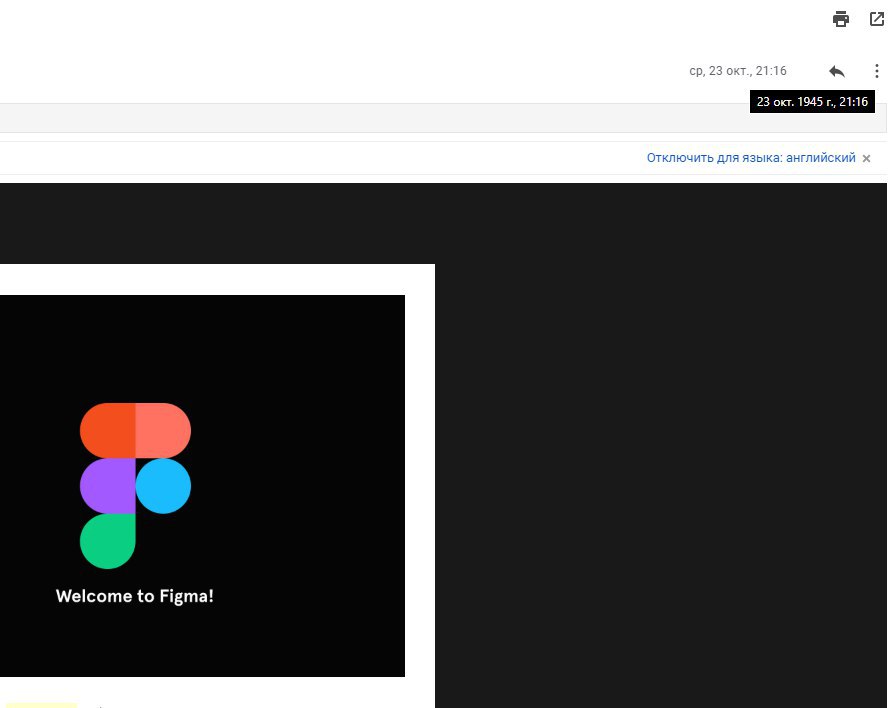Open the three-dot more options menu
Screen dimensions: 895x708
click(x=877, y=71)
